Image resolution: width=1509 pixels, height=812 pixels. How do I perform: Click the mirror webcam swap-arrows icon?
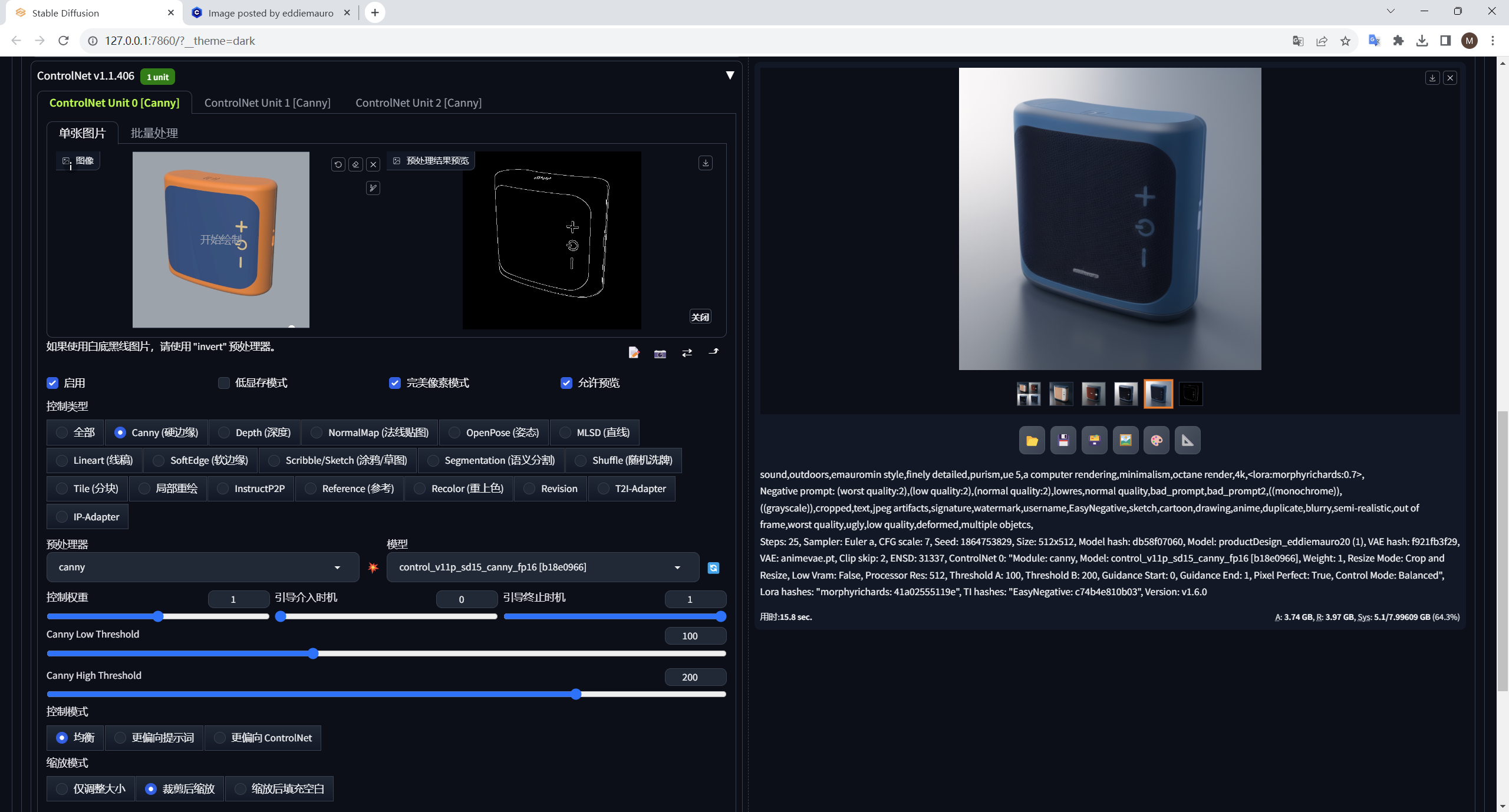coord(687,352)
